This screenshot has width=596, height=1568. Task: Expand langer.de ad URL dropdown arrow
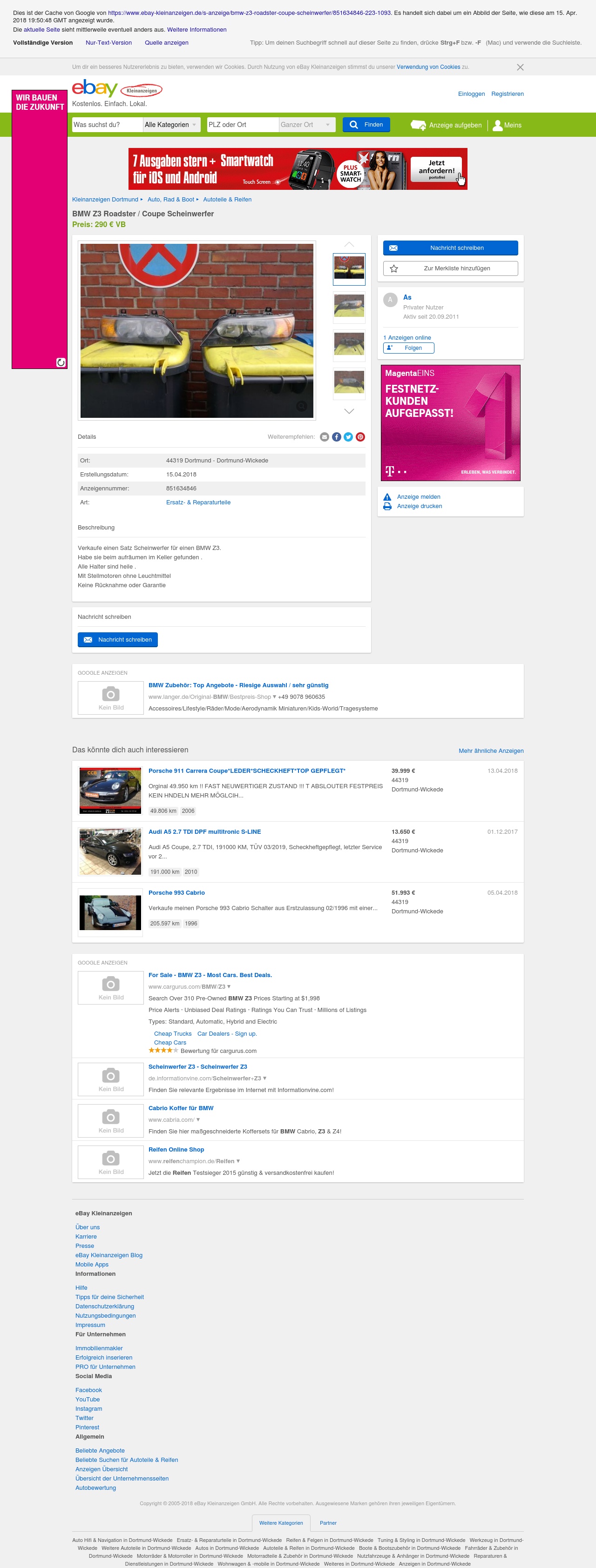(x=275, y=697)
